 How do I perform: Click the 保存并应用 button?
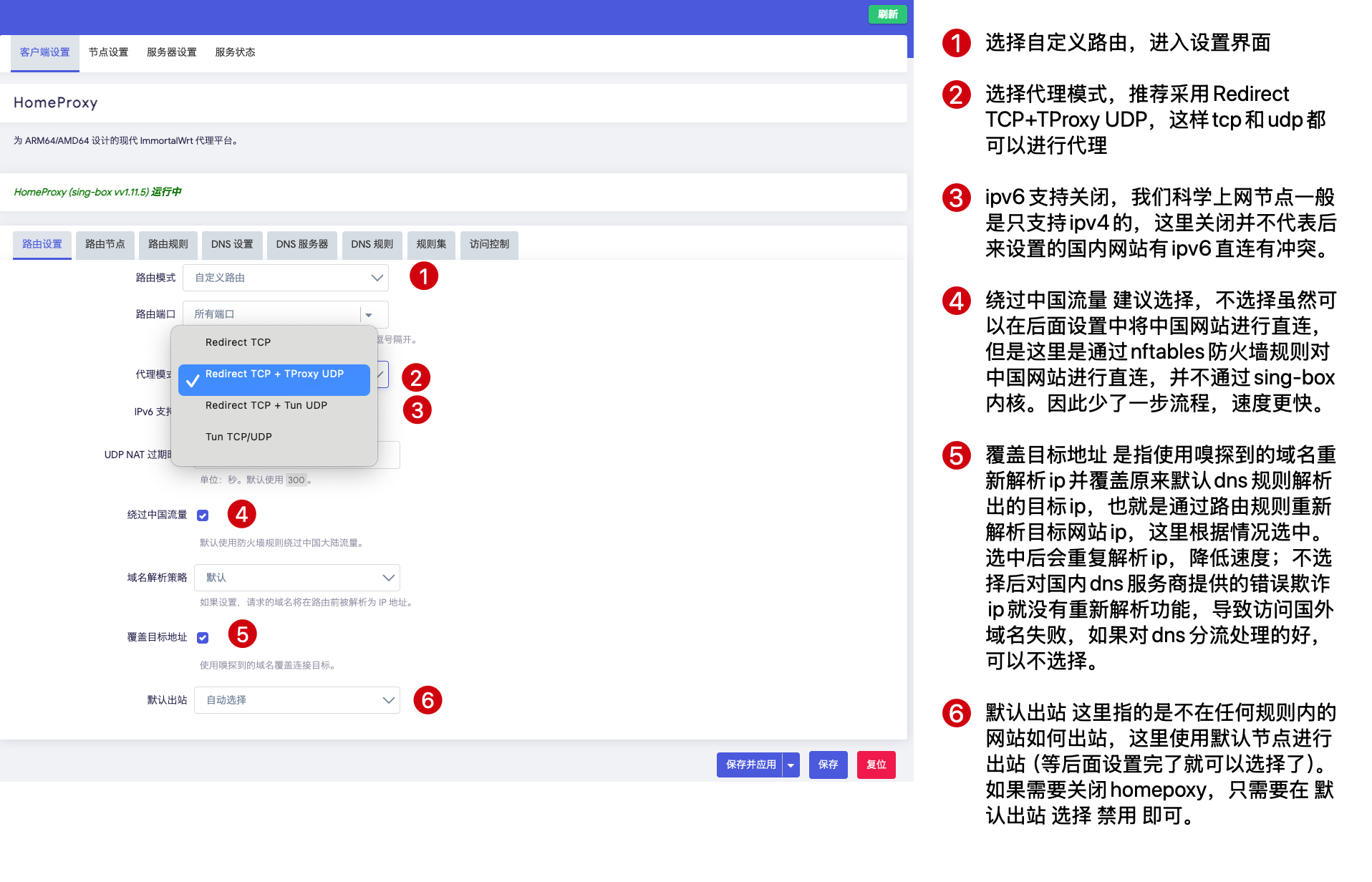tap(750, 765)
